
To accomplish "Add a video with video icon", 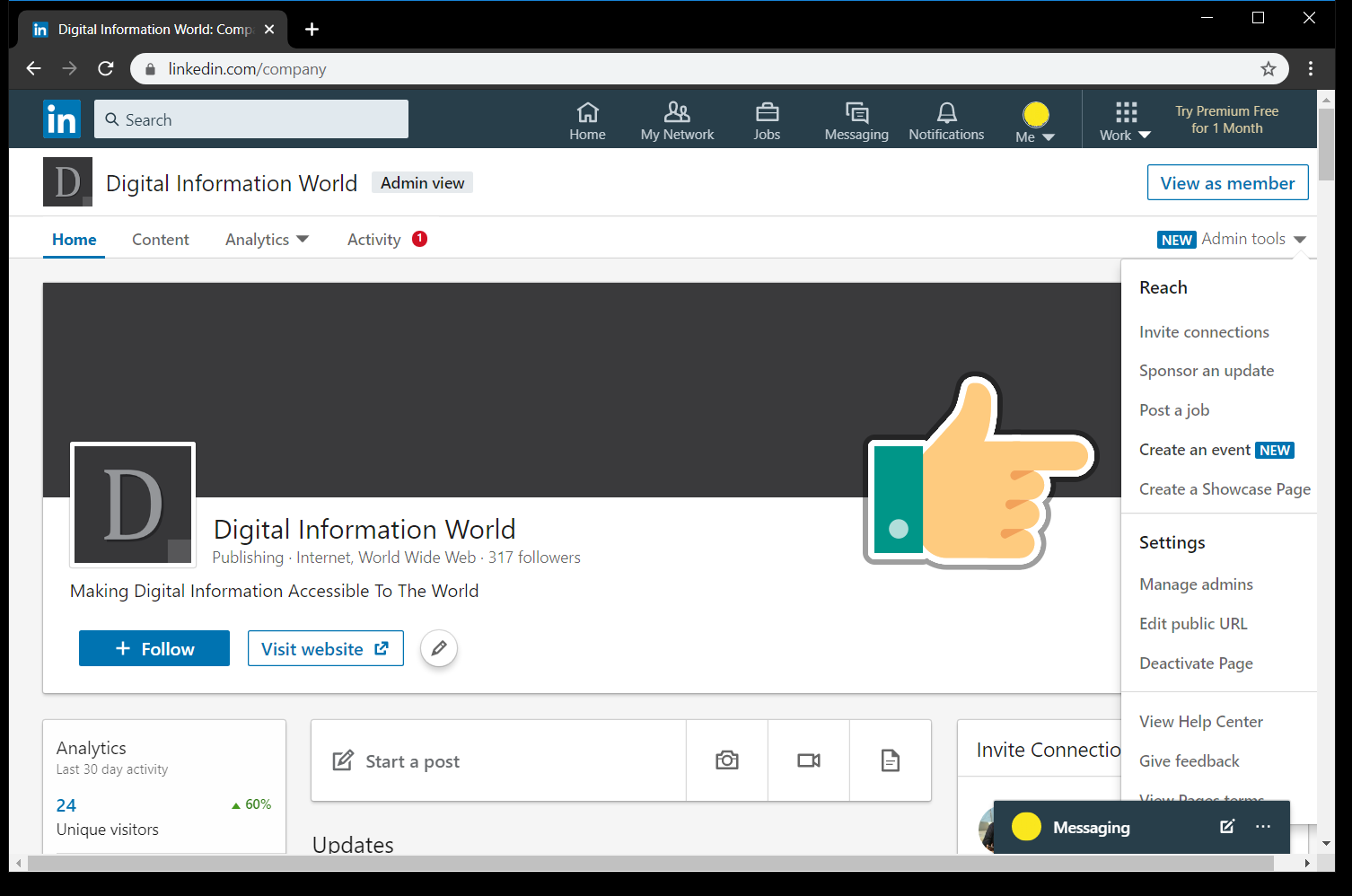I will coord(809,760).
